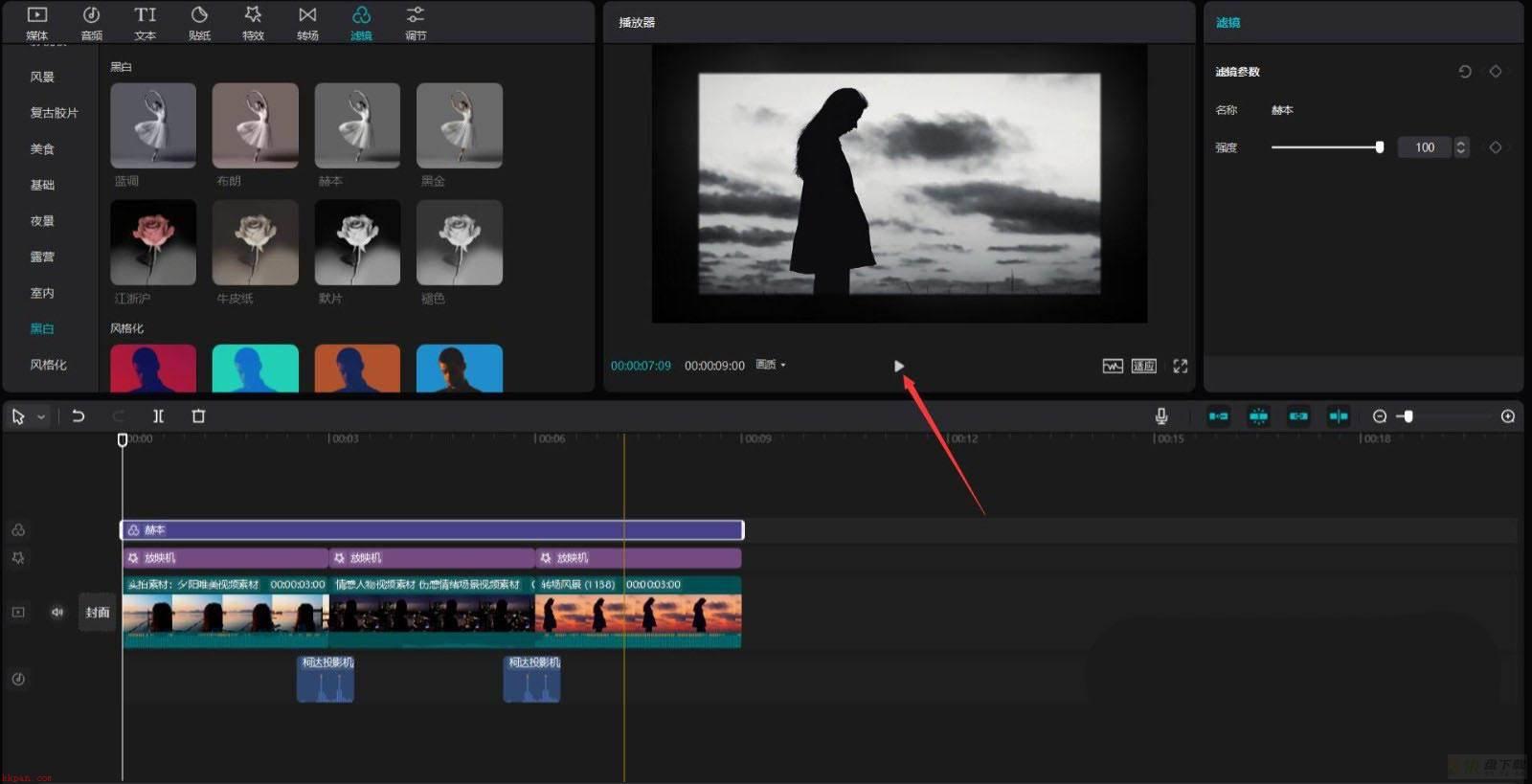1532x784 pixels.
Task: Open the 转场 transitions tab
Action: [x=307, y=23]
